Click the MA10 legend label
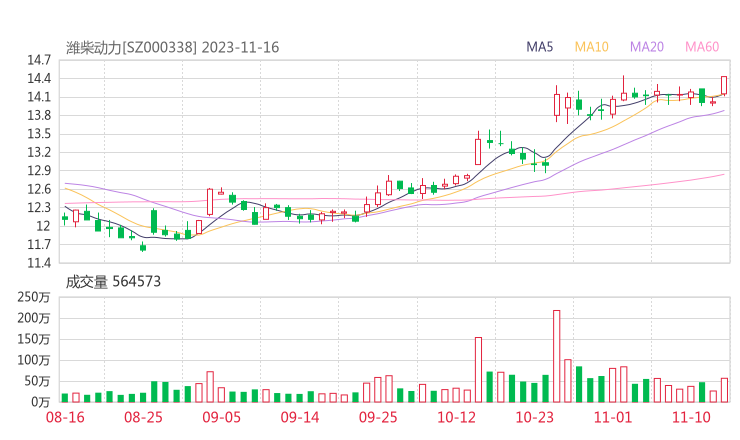 pos(591,47)
